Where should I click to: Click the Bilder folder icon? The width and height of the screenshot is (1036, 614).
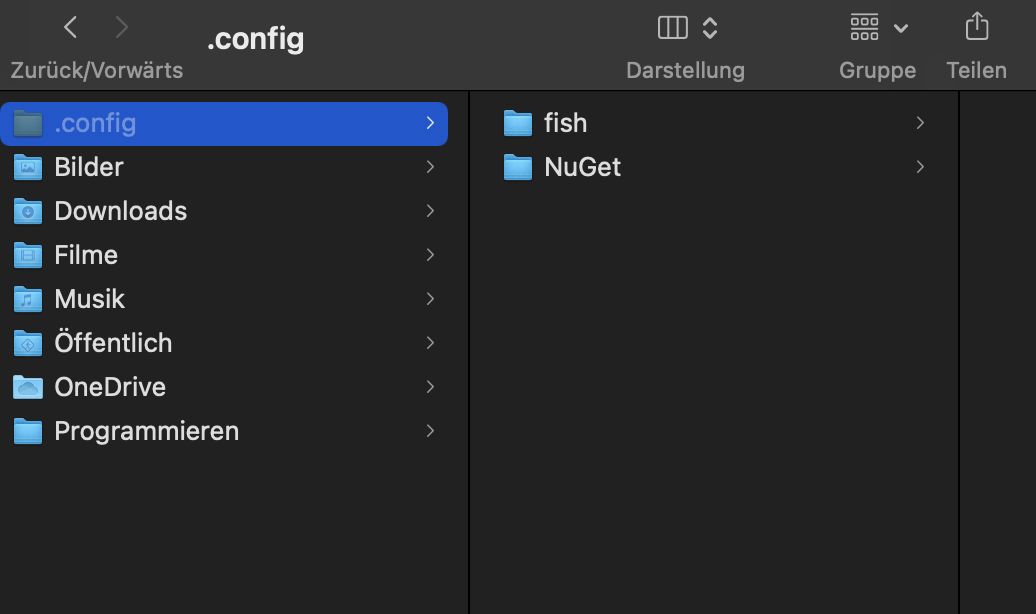pos(27,167)
